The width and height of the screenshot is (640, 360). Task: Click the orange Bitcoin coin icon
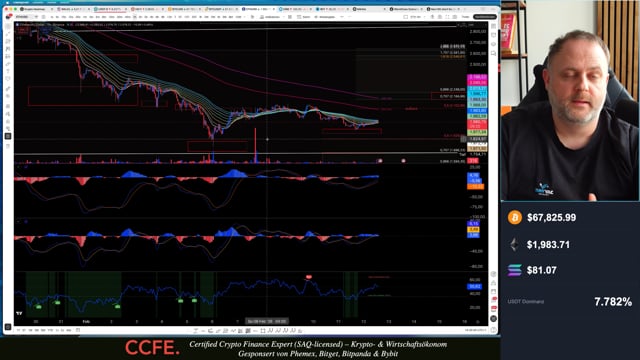515,217
